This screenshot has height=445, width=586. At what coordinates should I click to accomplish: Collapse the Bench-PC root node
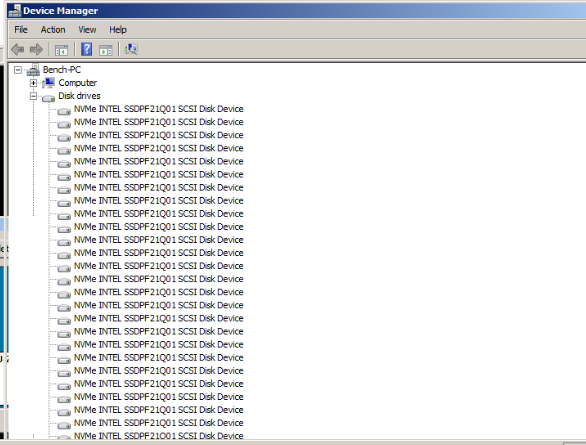[x=18, y=70]
